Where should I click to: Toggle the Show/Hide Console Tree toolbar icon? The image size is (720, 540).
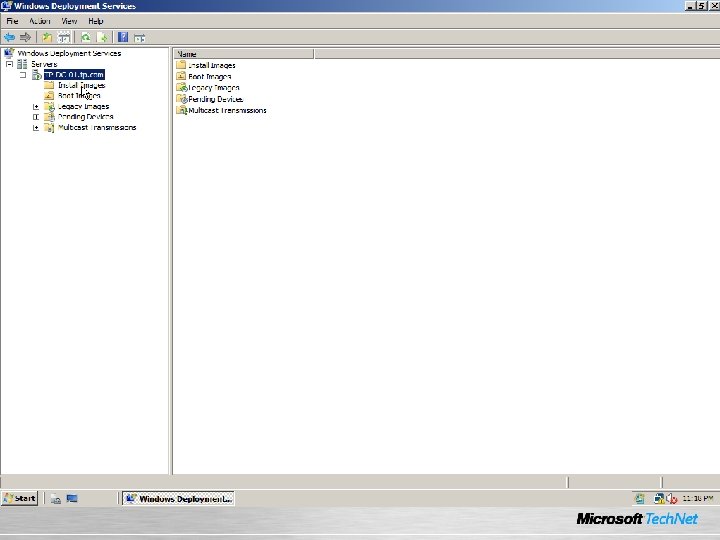coord(64,38)
